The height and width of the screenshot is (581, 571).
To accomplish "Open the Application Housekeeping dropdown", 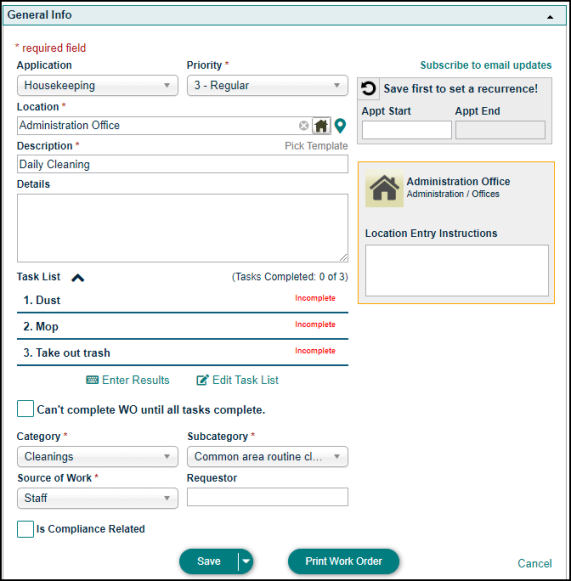I will point(97,86).
